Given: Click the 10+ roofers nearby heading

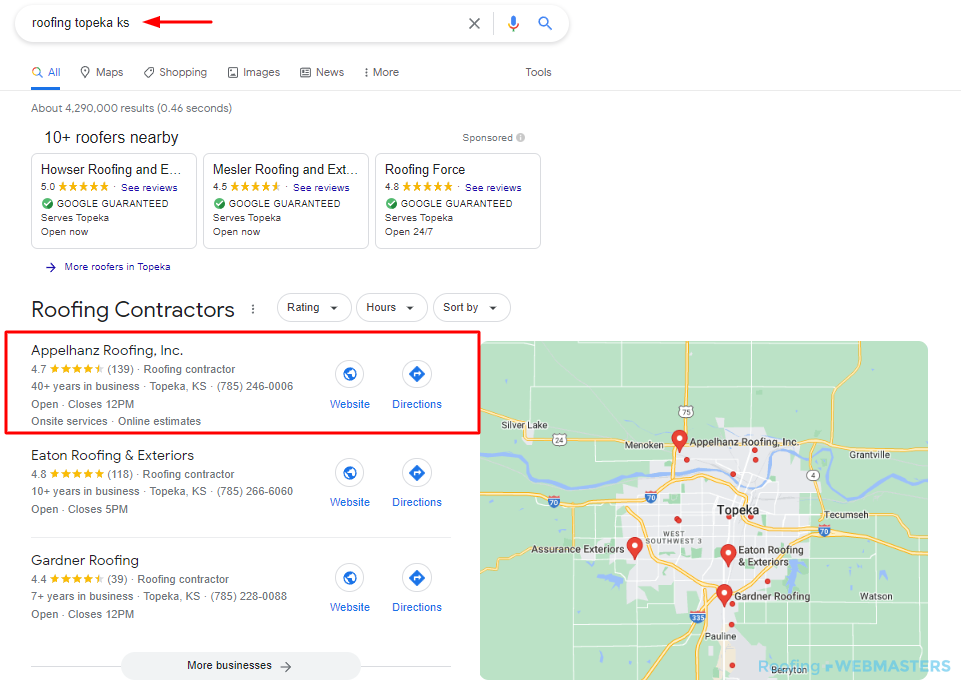Looking at the screenshot, I should 111,137.
